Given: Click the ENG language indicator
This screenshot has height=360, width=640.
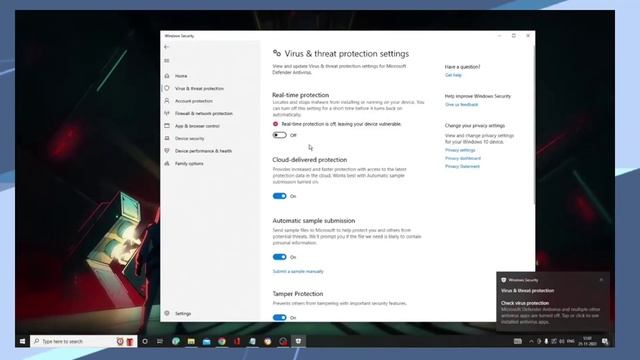Looking at the screenshot, I should pos(571,341).
